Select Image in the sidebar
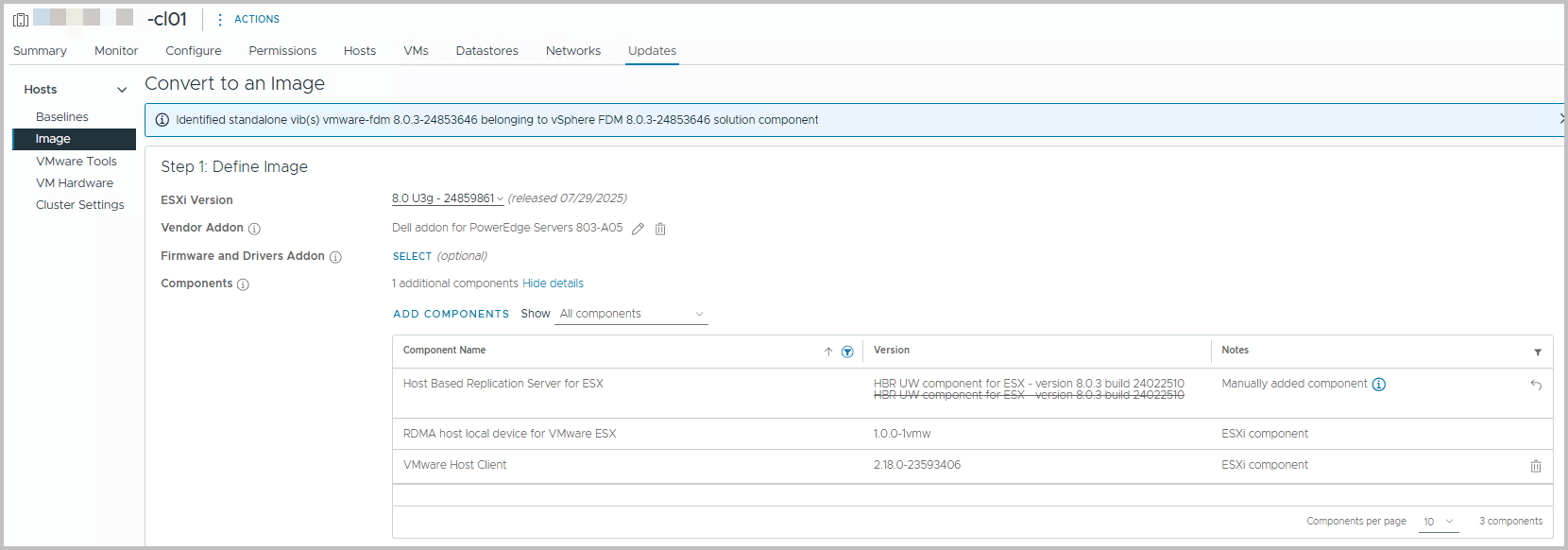 click(74, 139)
